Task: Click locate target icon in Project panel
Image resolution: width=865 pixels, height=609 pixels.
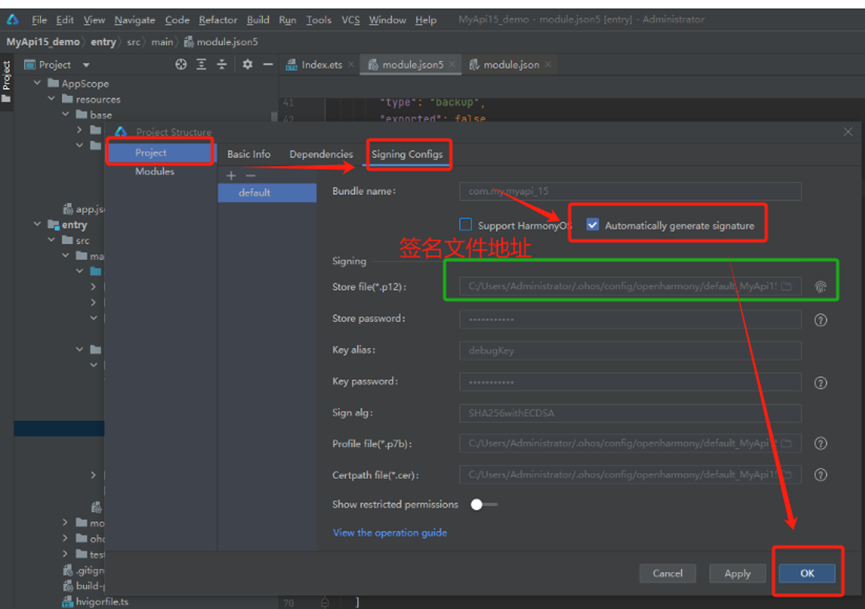Action: pos(181,65)
